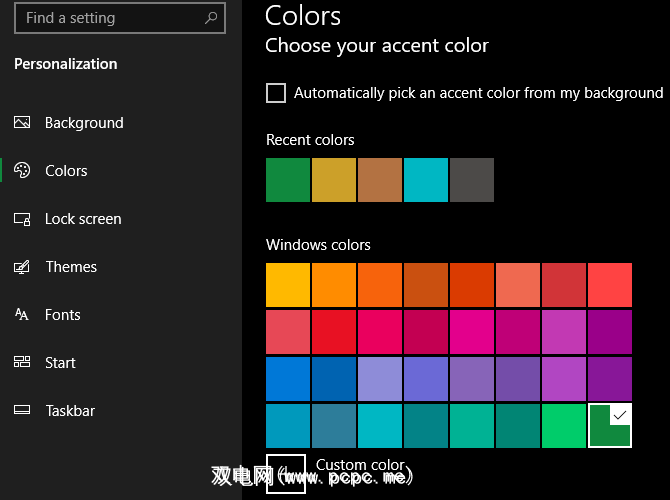Click the Background picture icon in sidebar

[x=22, y=123]
